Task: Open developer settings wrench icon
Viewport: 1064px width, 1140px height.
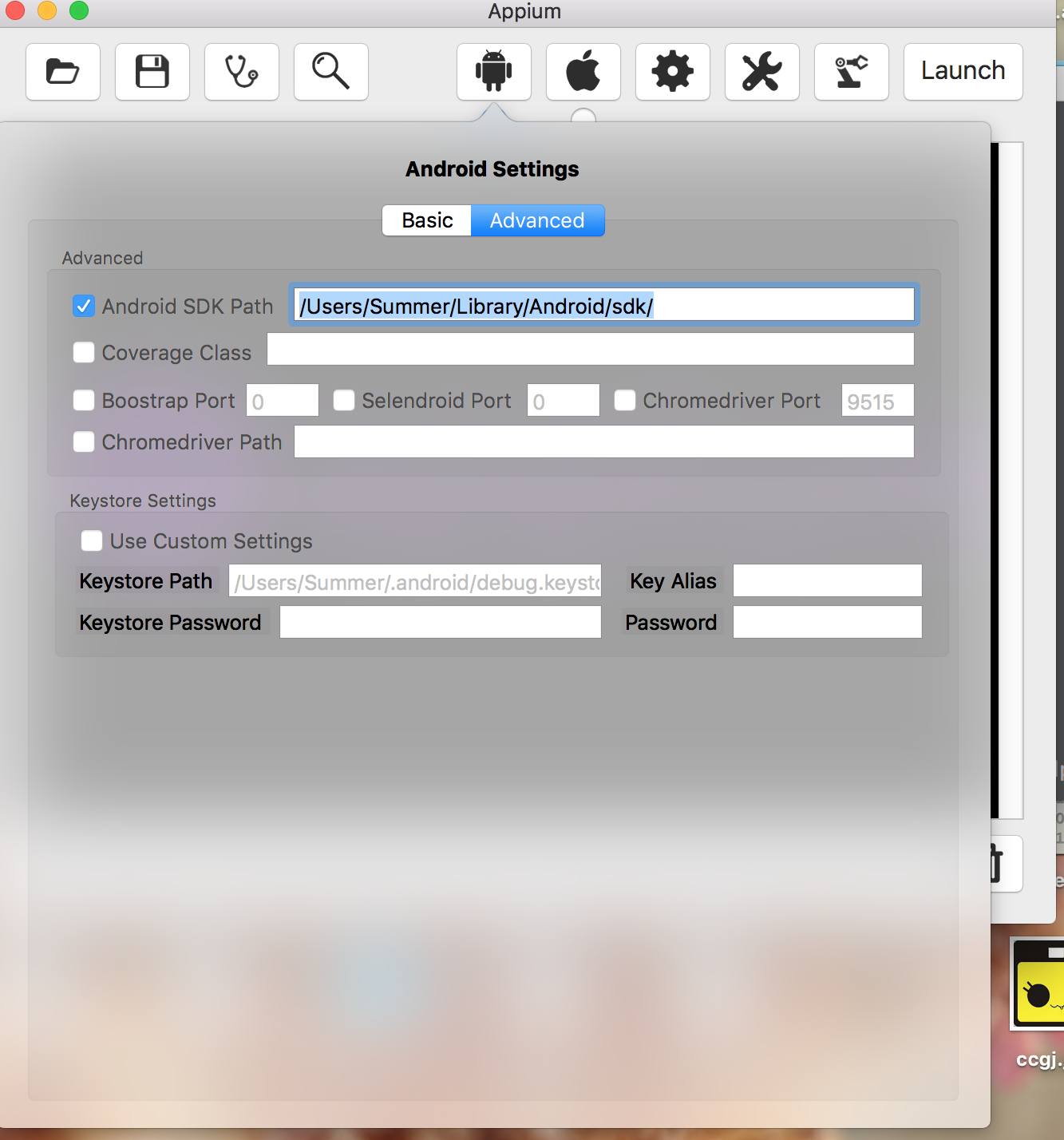Action: tap(761, 72)
